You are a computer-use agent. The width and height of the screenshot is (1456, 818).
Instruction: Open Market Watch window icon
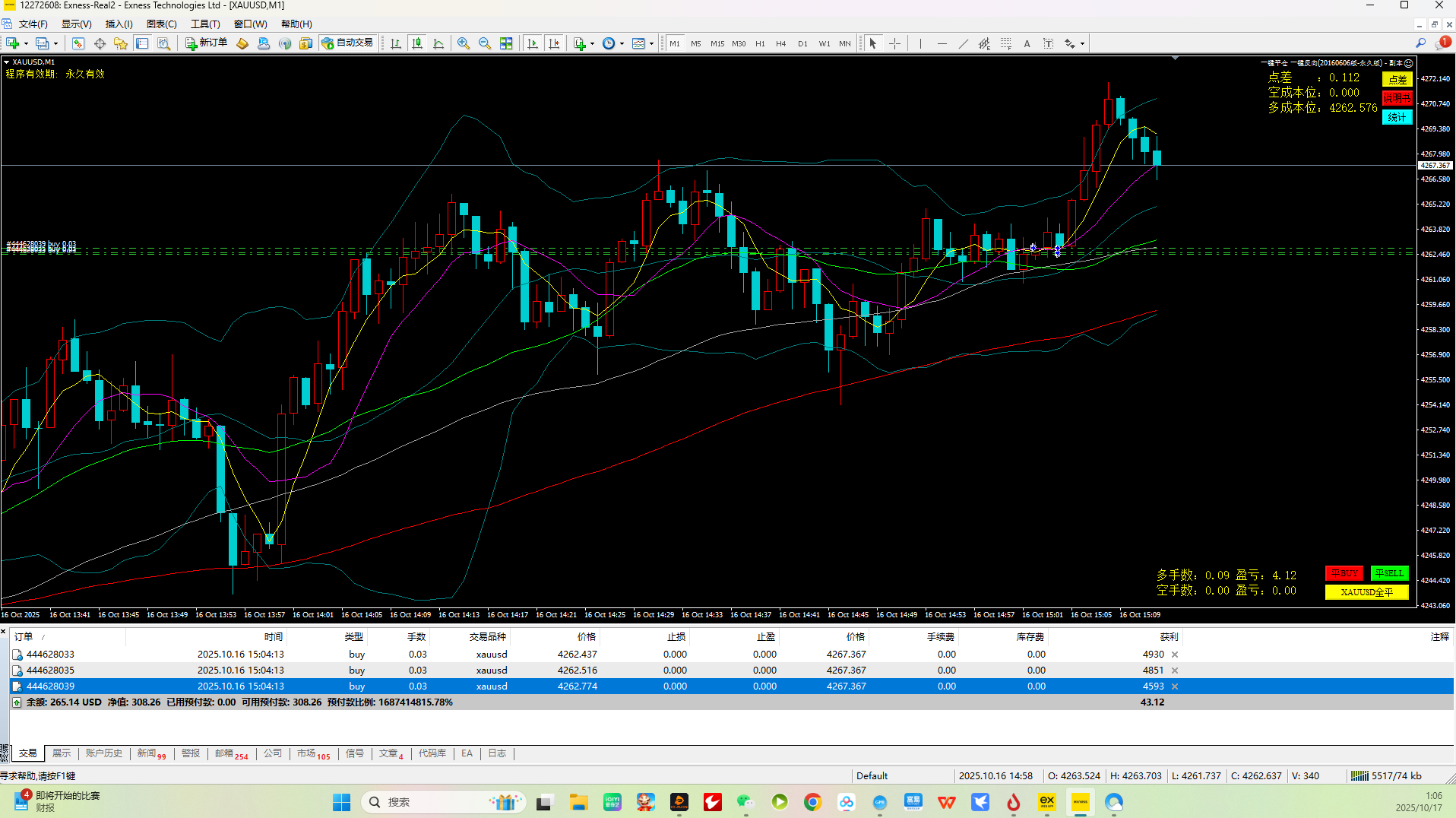(x=78, y=43)
